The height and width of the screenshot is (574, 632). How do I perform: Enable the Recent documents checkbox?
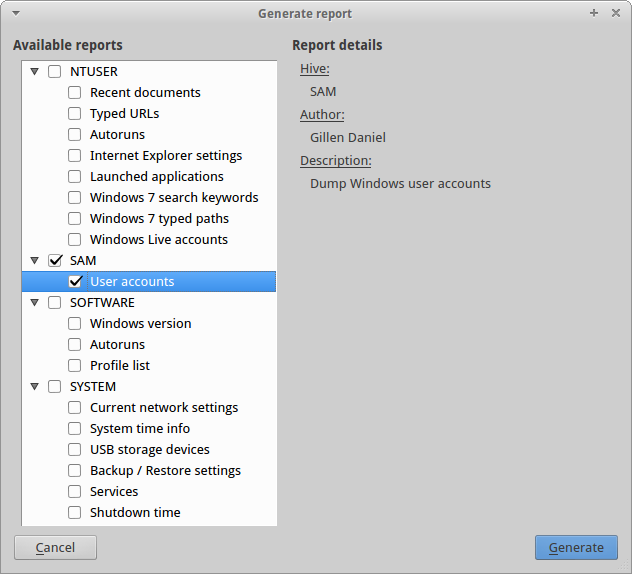click(x=75, y=92)
